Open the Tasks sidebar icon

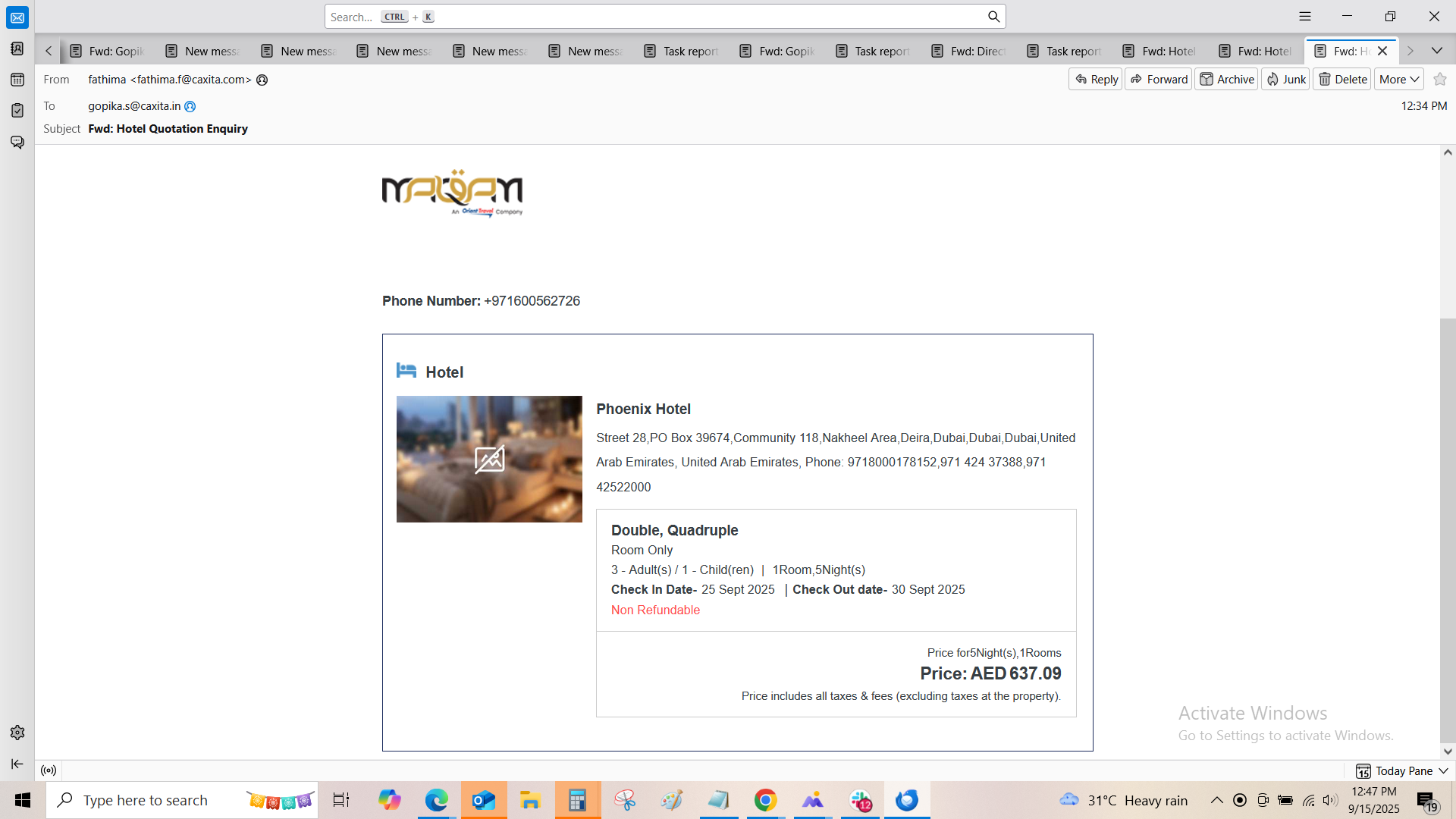pyautogui.click(x=17, y=111)
